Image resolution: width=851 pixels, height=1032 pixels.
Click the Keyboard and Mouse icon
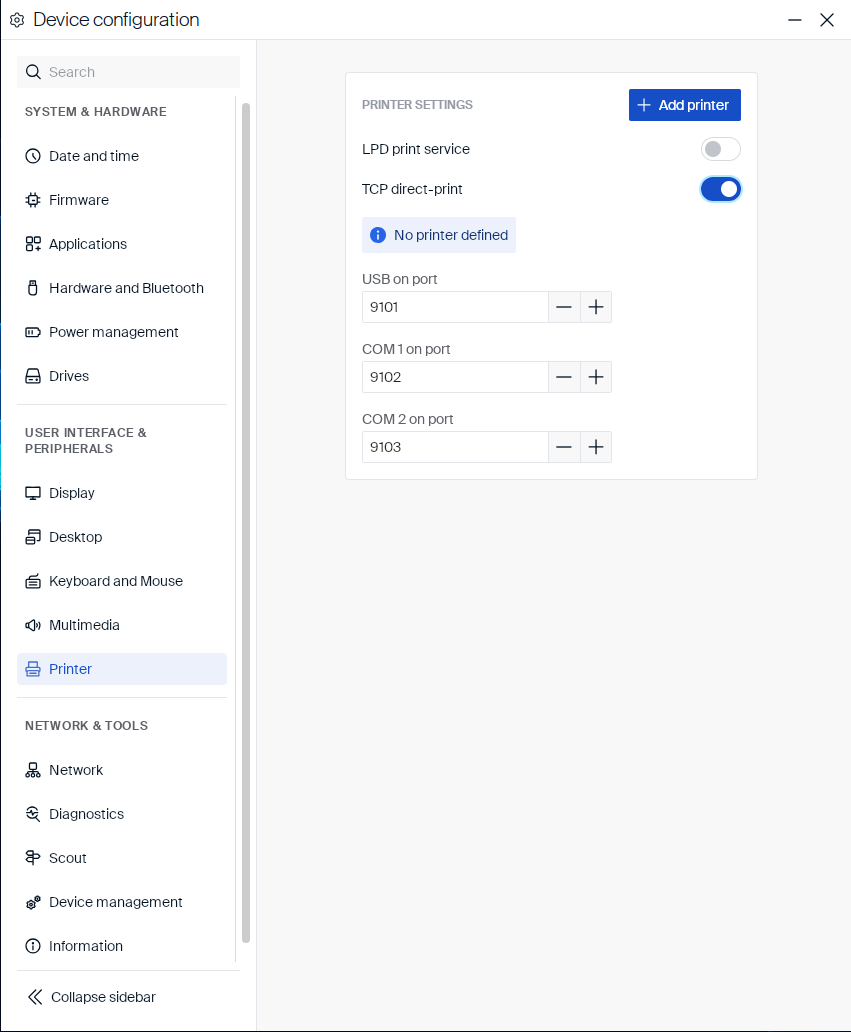(33, 581)
